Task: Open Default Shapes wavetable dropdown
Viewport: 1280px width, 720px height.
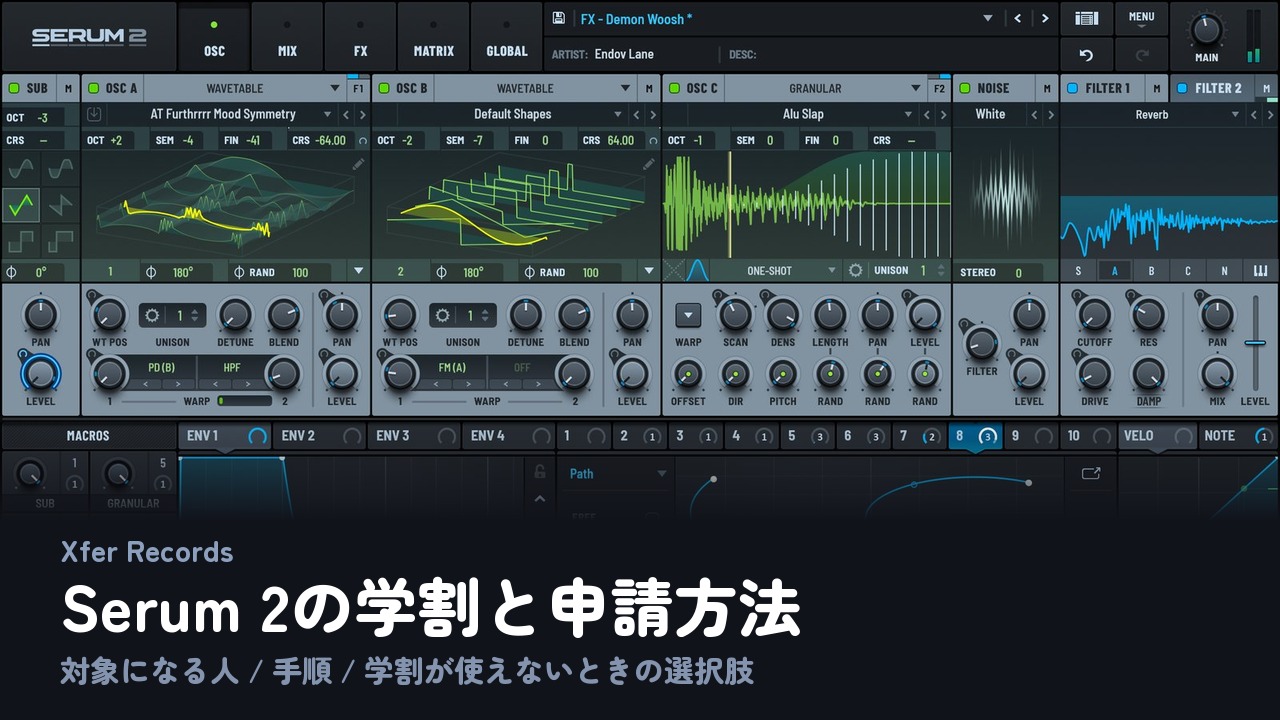Action: (x=619, y=114)
